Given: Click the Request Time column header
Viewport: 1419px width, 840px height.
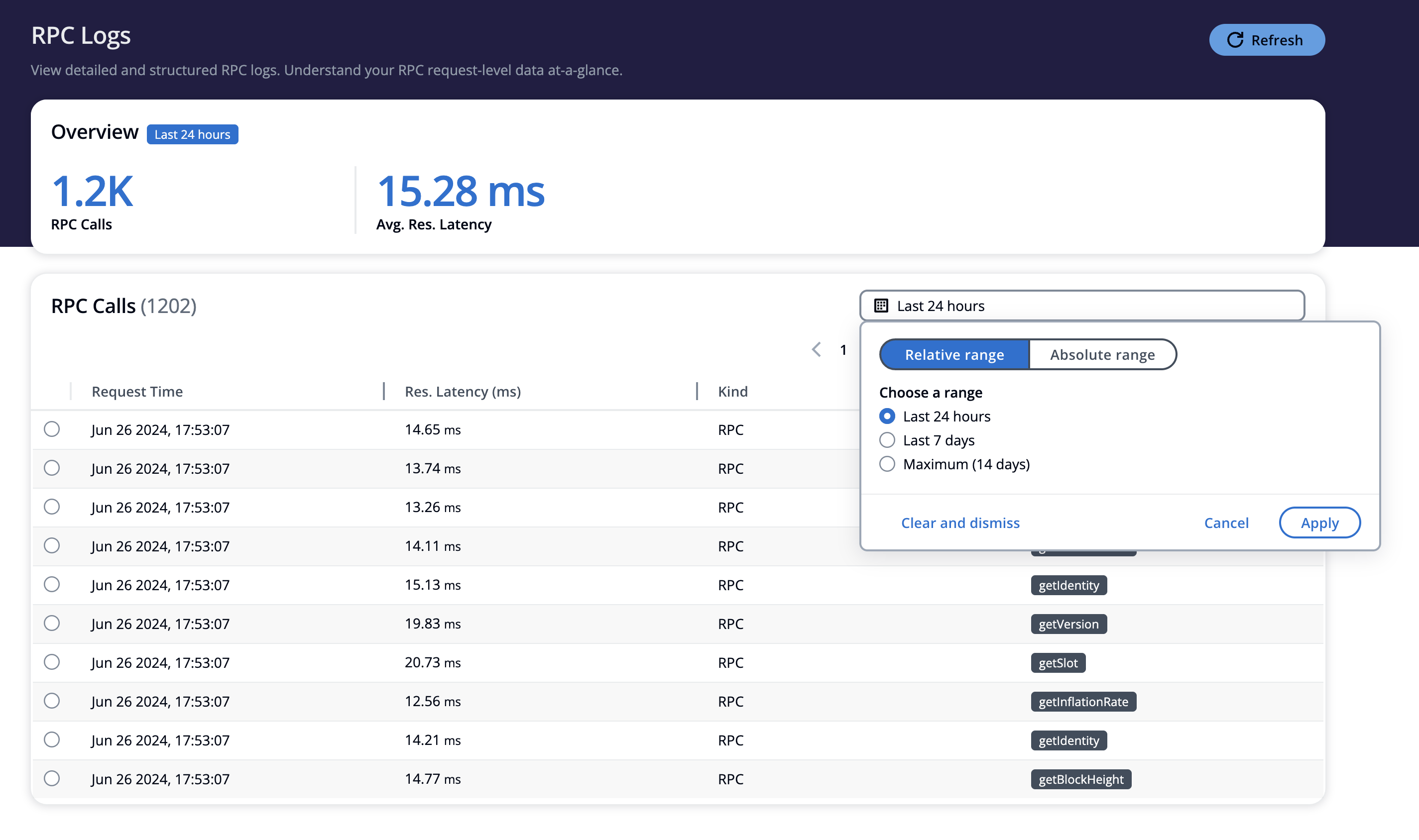Looking at the screenshot, I should [x=137, y=392].
